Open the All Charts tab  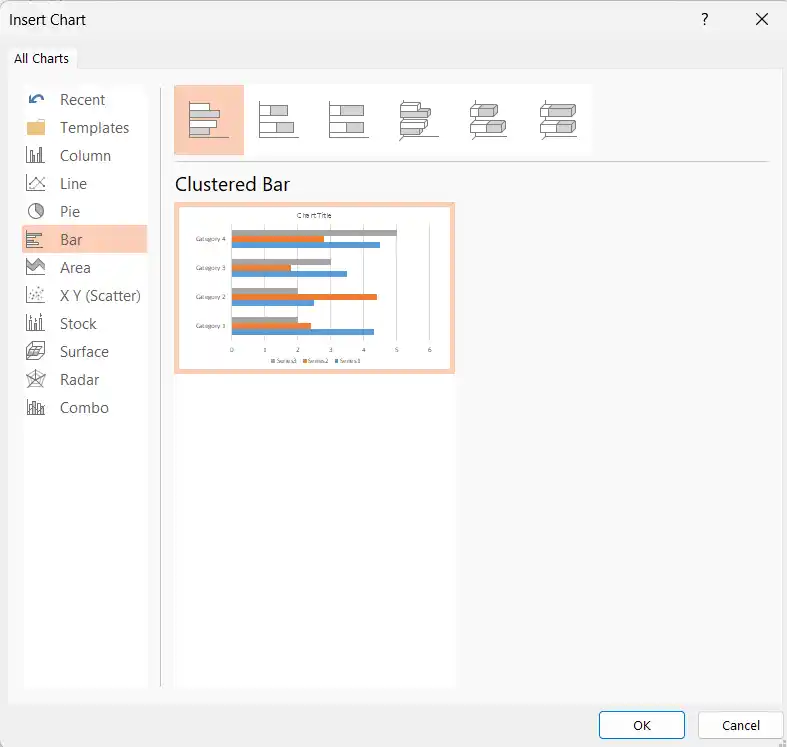pos(42,59)
